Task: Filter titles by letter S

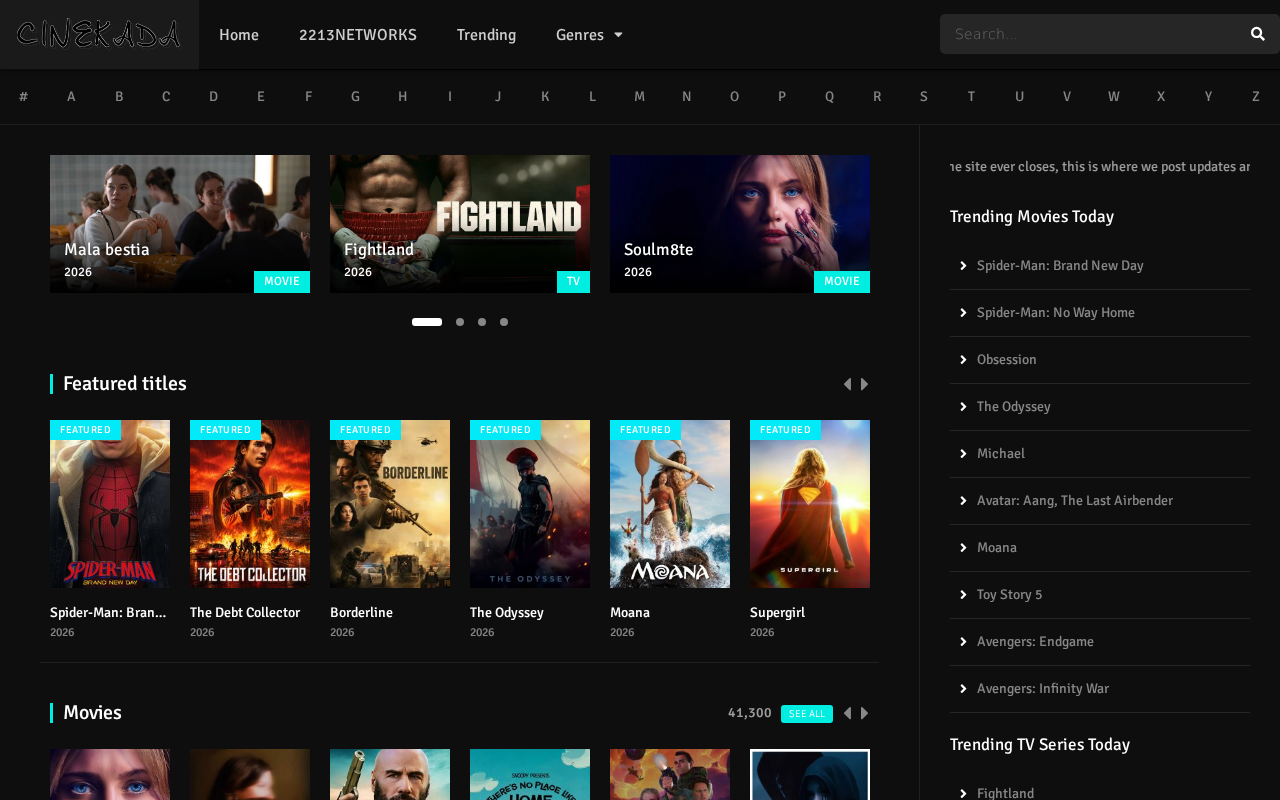Action: [924, 97]
